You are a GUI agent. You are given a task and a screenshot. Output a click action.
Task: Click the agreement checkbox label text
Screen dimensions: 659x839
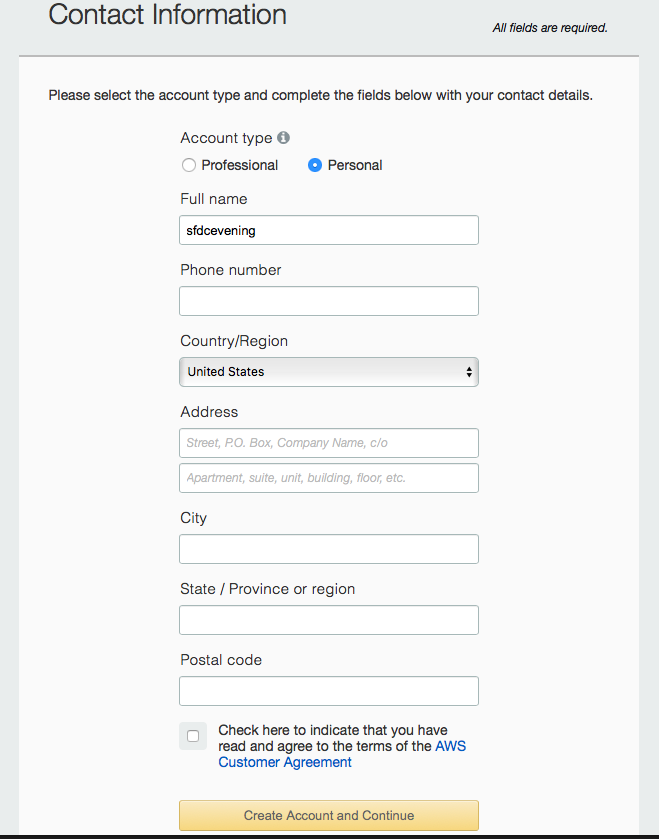342,746
